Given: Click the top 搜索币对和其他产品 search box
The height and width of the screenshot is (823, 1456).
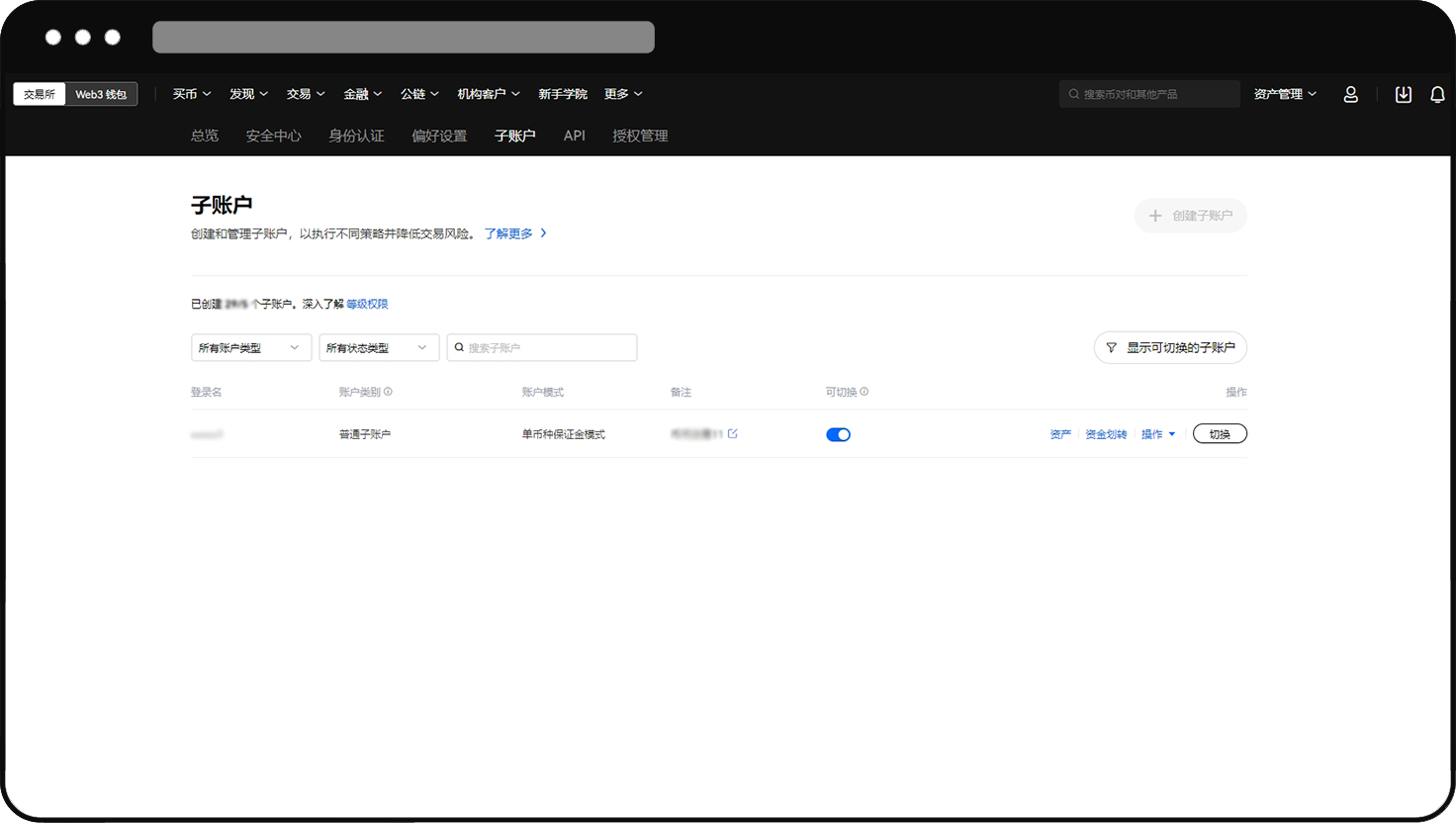Looking at the screenshot, I should 1149,94.
